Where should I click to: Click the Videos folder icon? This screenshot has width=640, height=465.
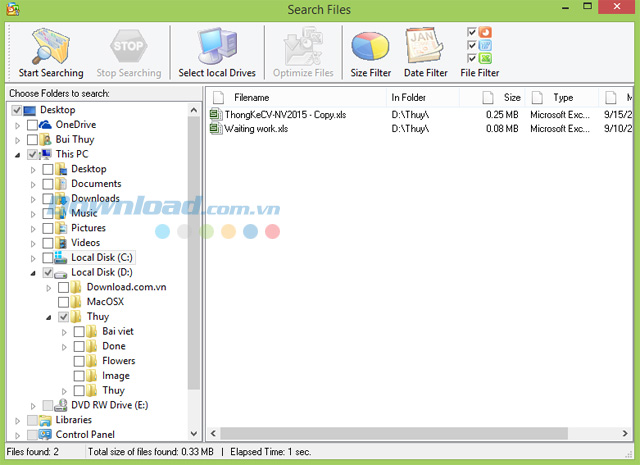pyautogui.click(x=61, y=243)
